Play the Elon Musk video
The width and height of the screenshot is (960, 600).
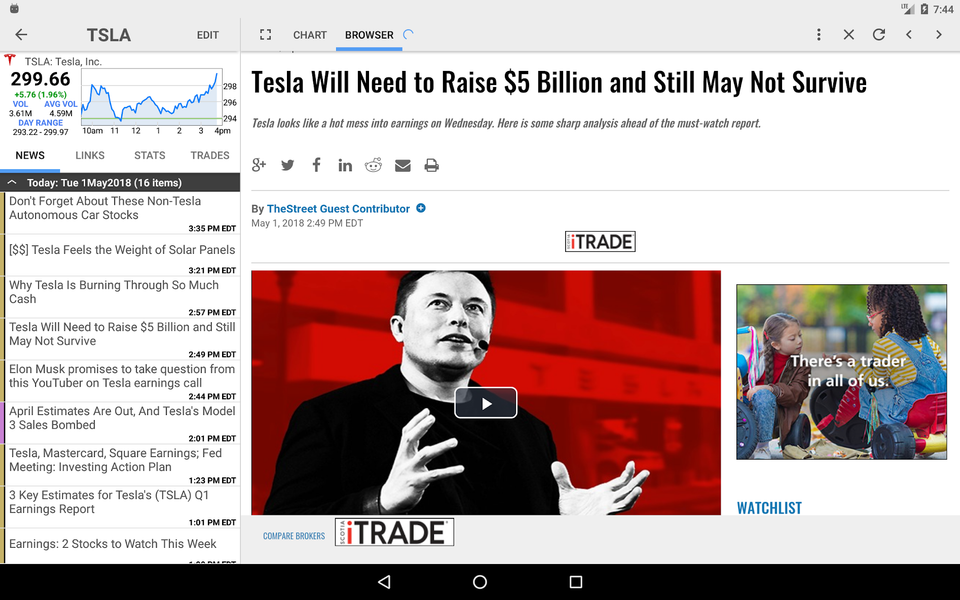486,402
